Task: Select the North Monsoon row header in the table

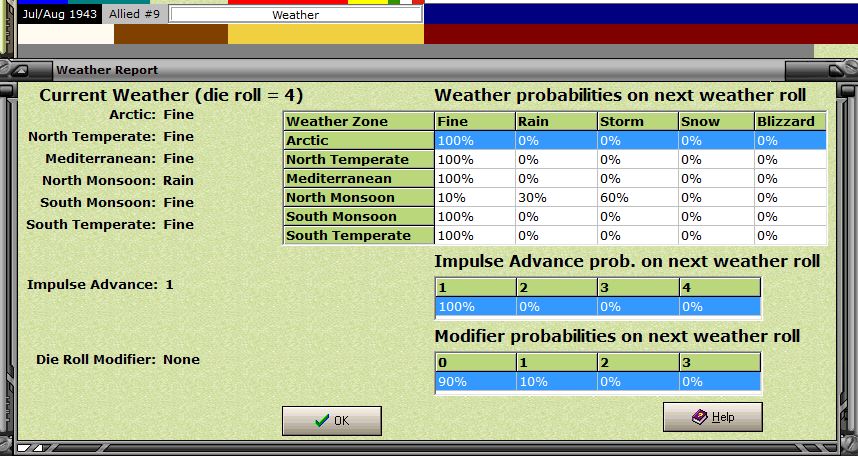Action: click(359, 198)
